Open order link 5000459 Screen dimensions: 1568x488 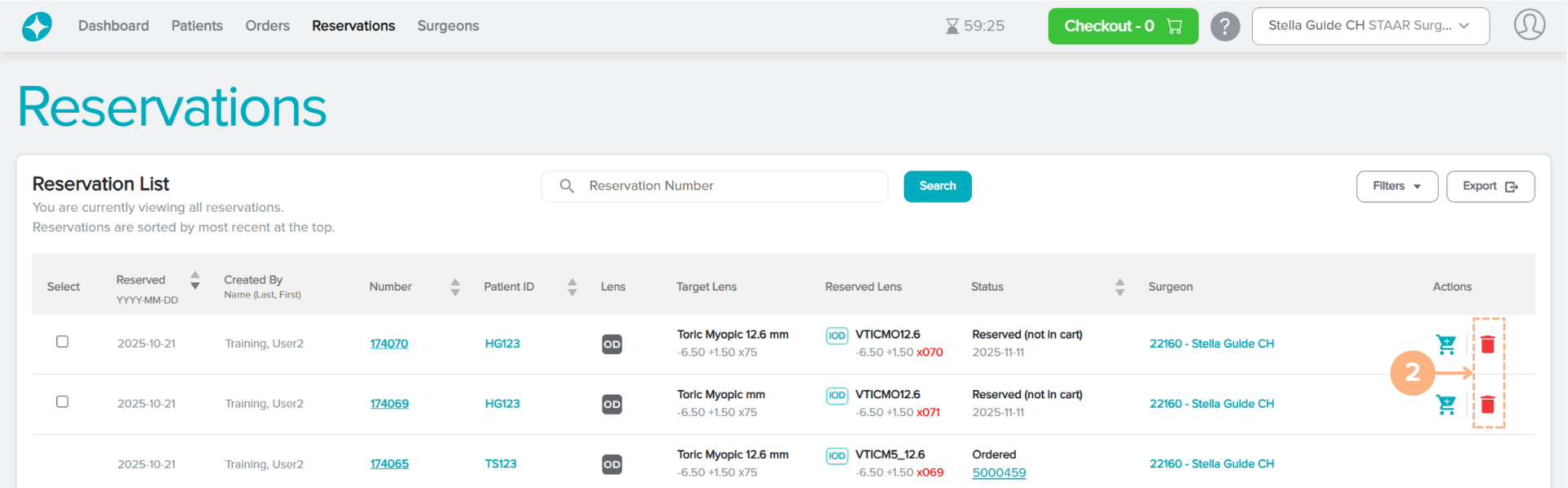pos(999,473)
